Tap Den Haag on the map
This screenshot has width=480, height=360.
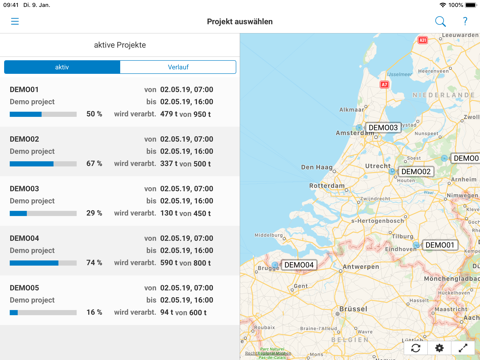pos(317,167)
